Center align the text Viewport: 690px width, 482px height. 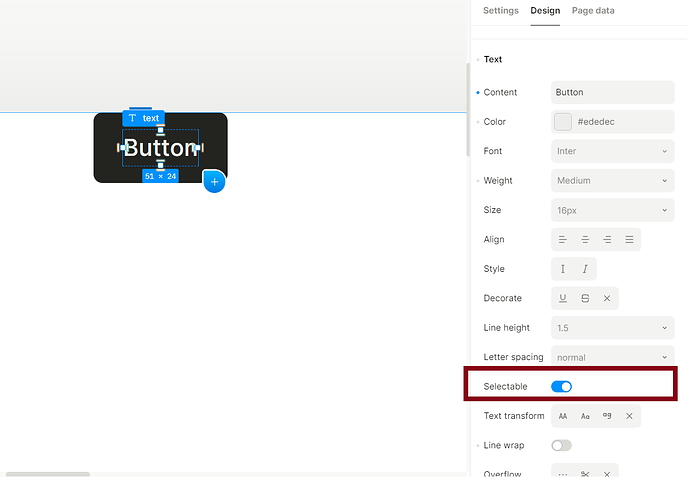[x=585, y=240]
